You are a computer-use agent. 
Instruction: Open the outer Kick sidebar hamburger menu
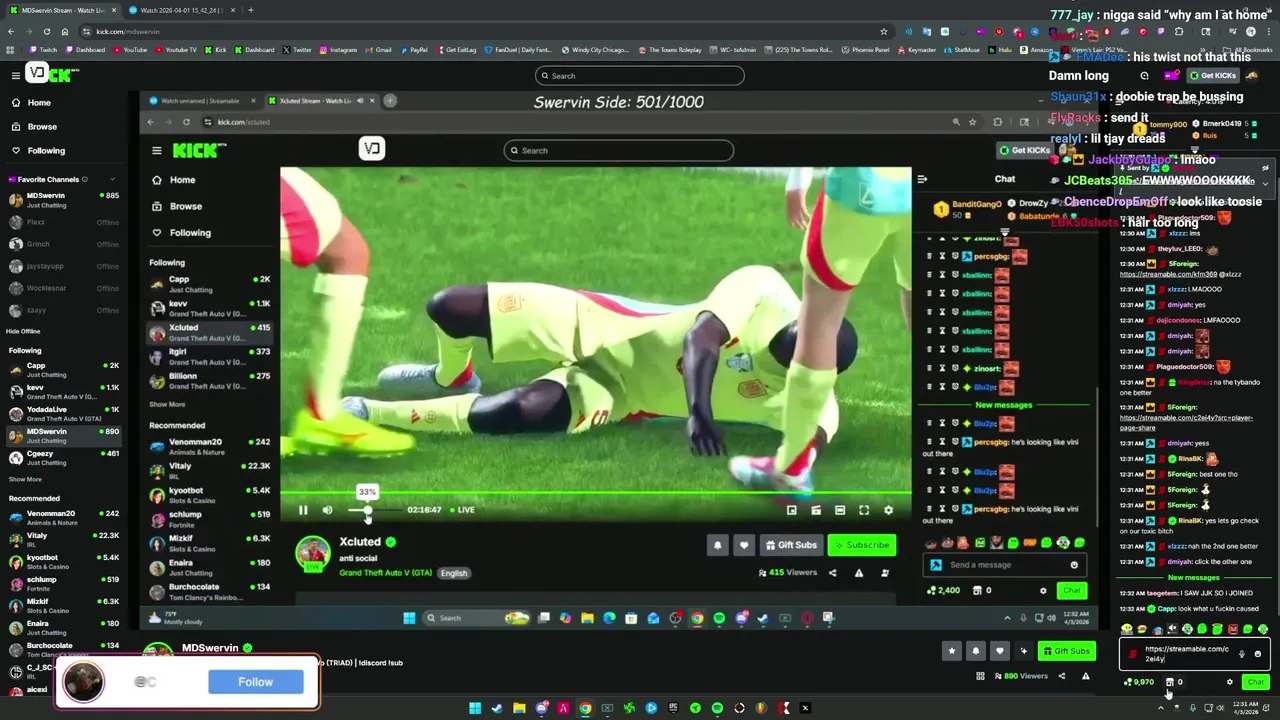15,75
